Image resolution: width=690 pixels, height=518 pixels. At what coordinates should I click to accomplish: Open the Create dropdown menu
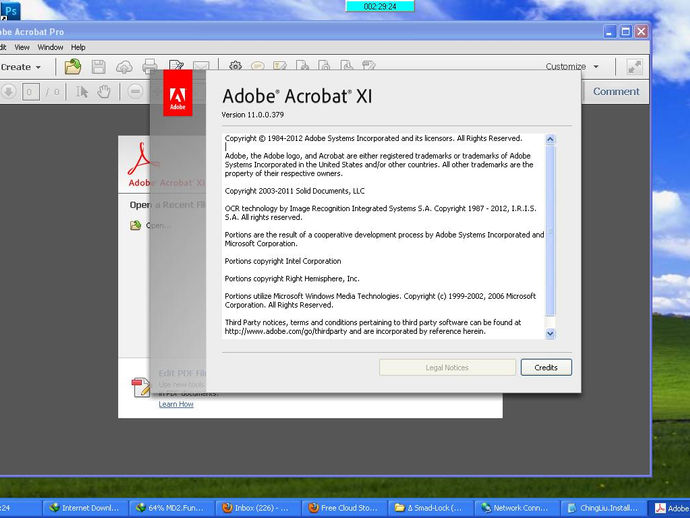pos(21,67)
